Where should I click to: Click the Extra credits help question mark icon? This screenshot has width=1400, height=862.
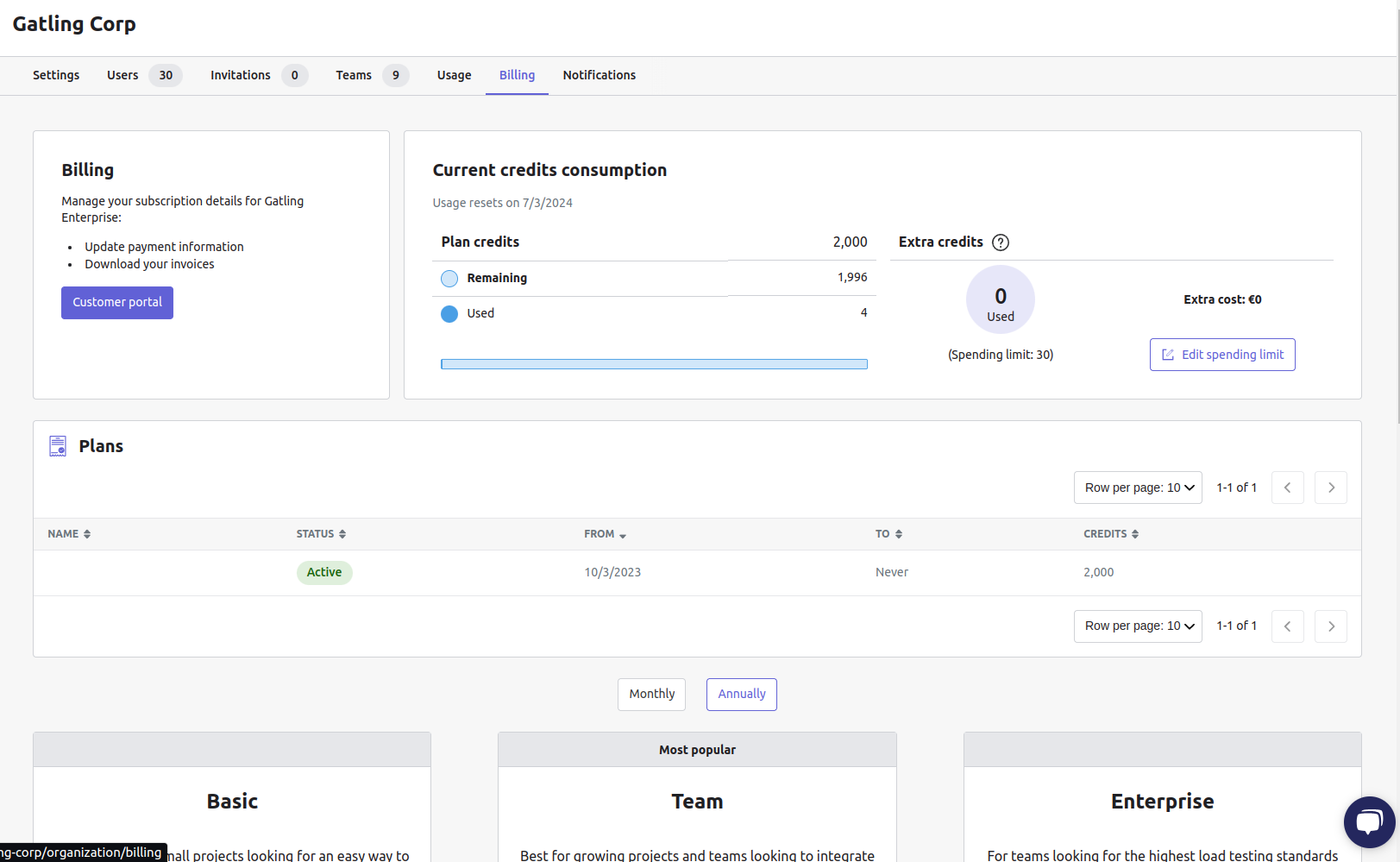(x=1001, y=242)
